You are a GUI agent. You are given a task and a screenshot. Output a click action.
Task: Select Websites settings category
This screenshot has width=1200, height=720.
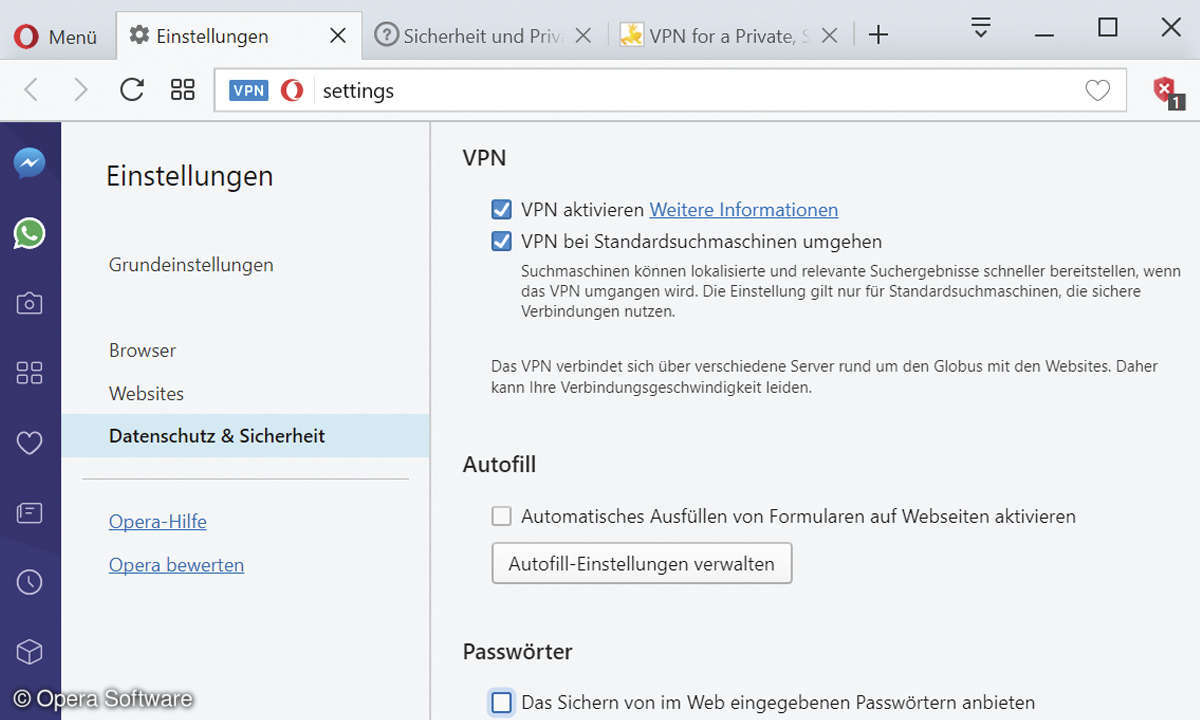click(x=147, y=394)
